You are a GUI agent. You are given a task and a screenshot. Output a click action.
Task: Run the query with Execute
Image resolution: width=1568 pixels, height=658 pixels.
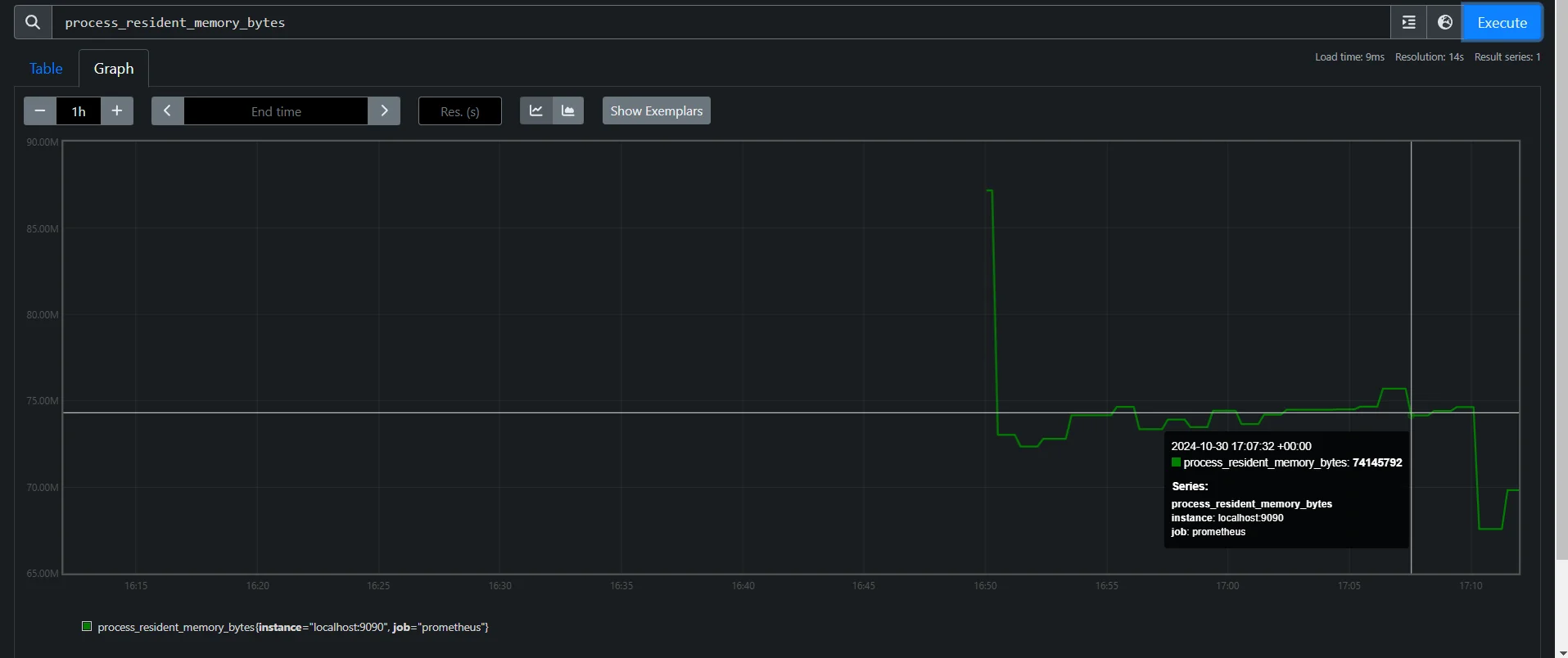coord(1502,23)
